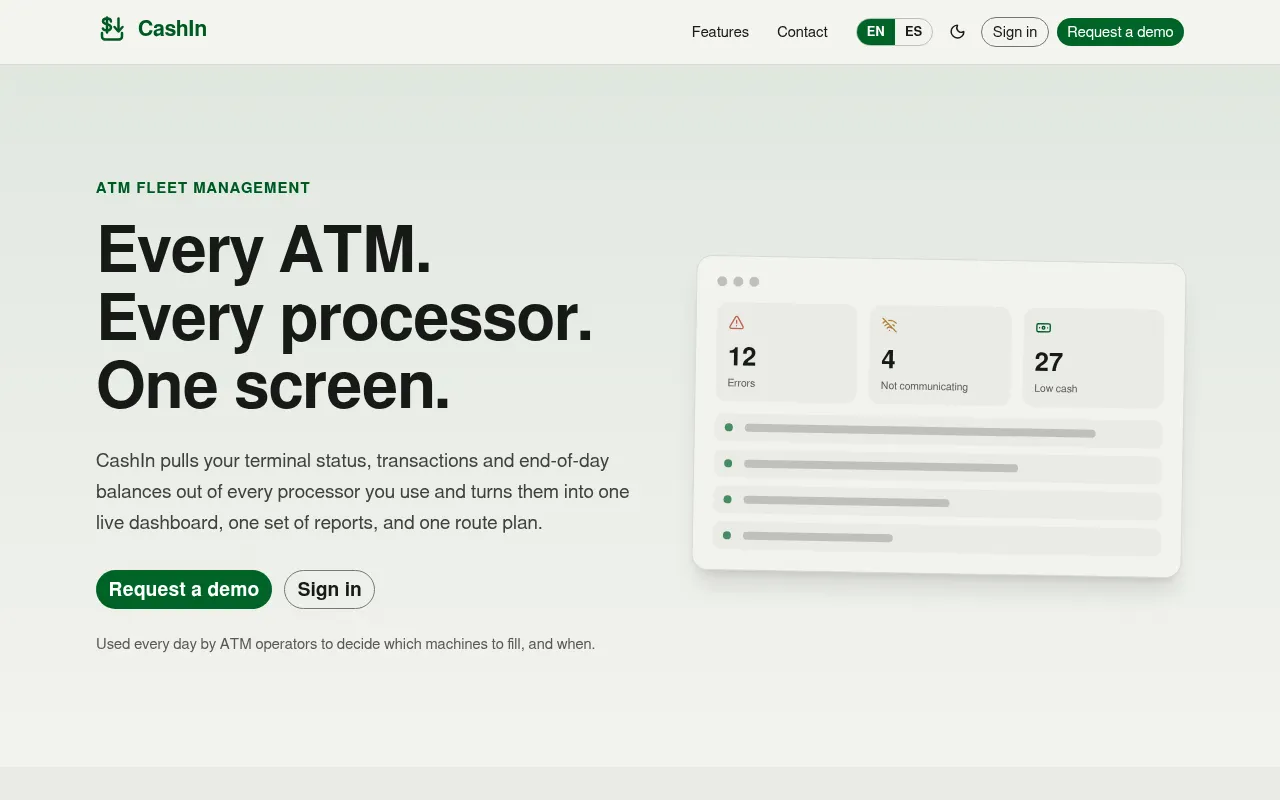Image resolution: width=1280 pixels, height=800 pixels.
Task: Click the Errors warning triangle icon
Action: click(737, 323)
